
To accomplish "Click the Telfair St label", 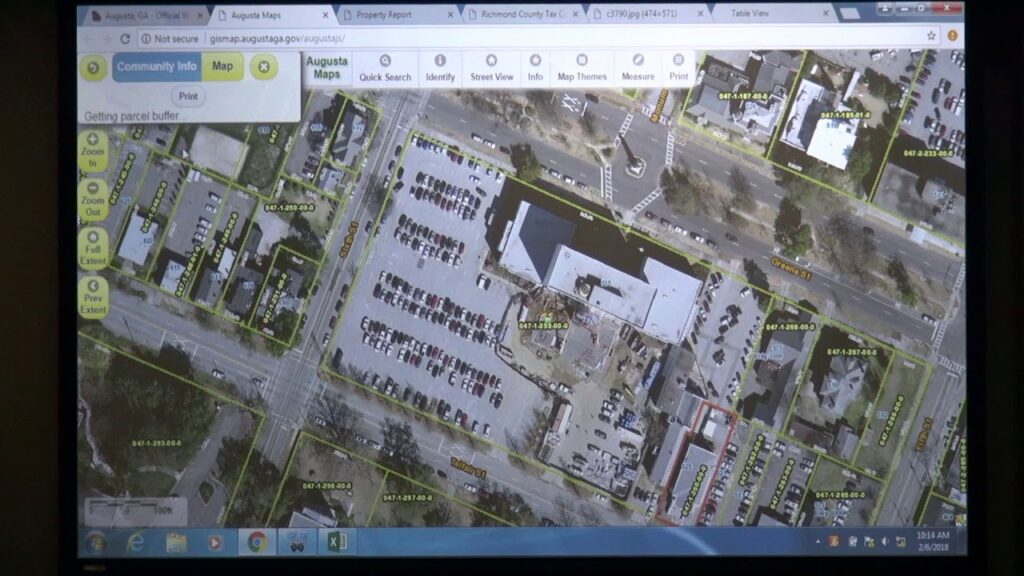I will pyautogui.click(x=468, y=467).
